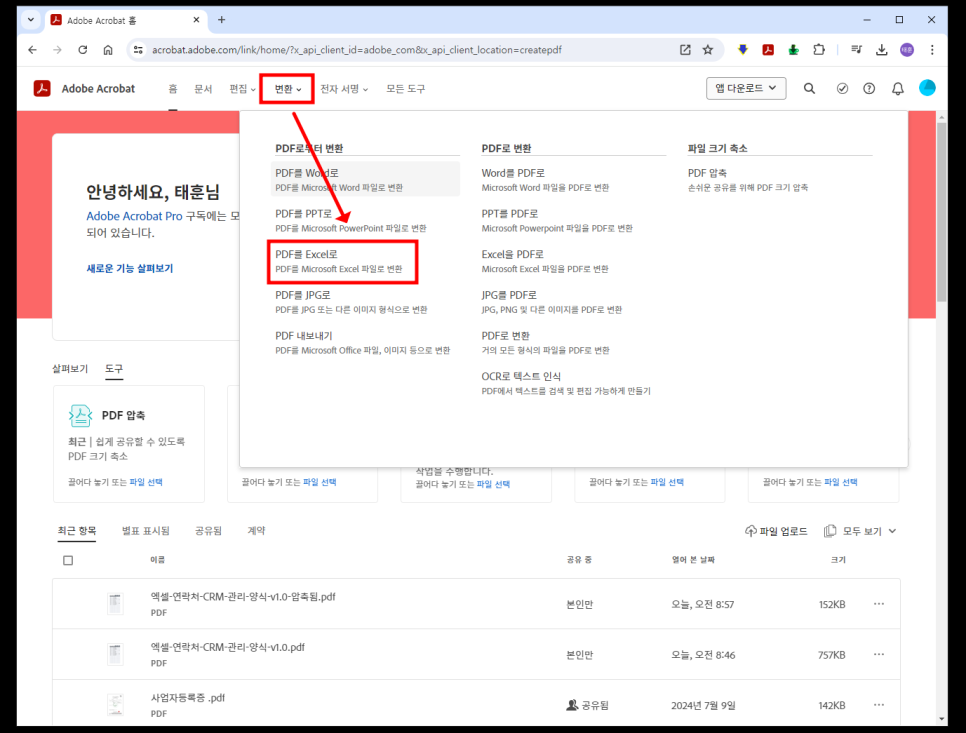Open the tab search chevron in title bar
Screen dimensions: 966x733
point(30,20)
